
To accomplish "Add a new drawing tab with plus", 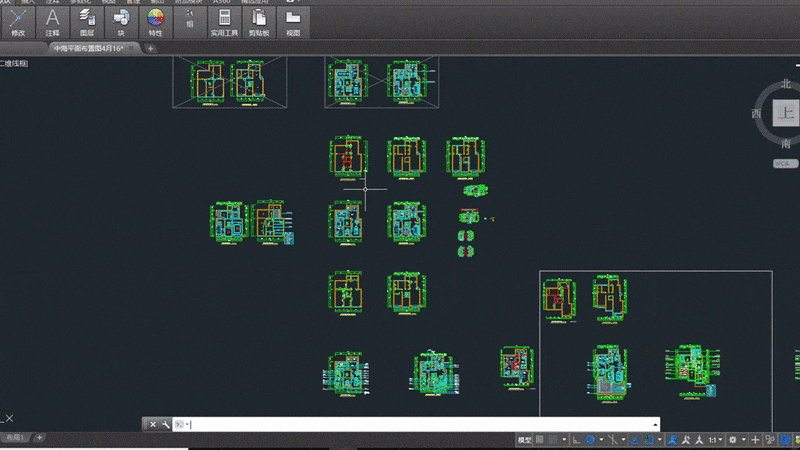I will (151, 48).
